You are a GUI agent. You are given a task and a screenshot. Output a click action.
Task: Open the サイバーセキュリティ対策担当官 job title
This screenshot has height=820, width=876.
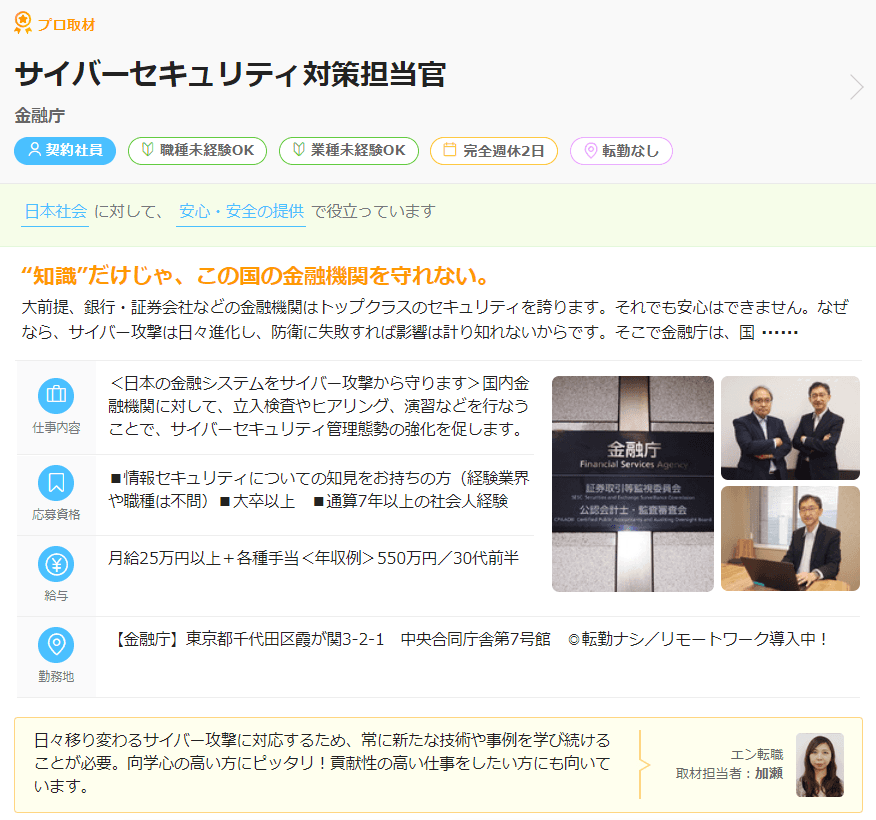coord(230,74)
